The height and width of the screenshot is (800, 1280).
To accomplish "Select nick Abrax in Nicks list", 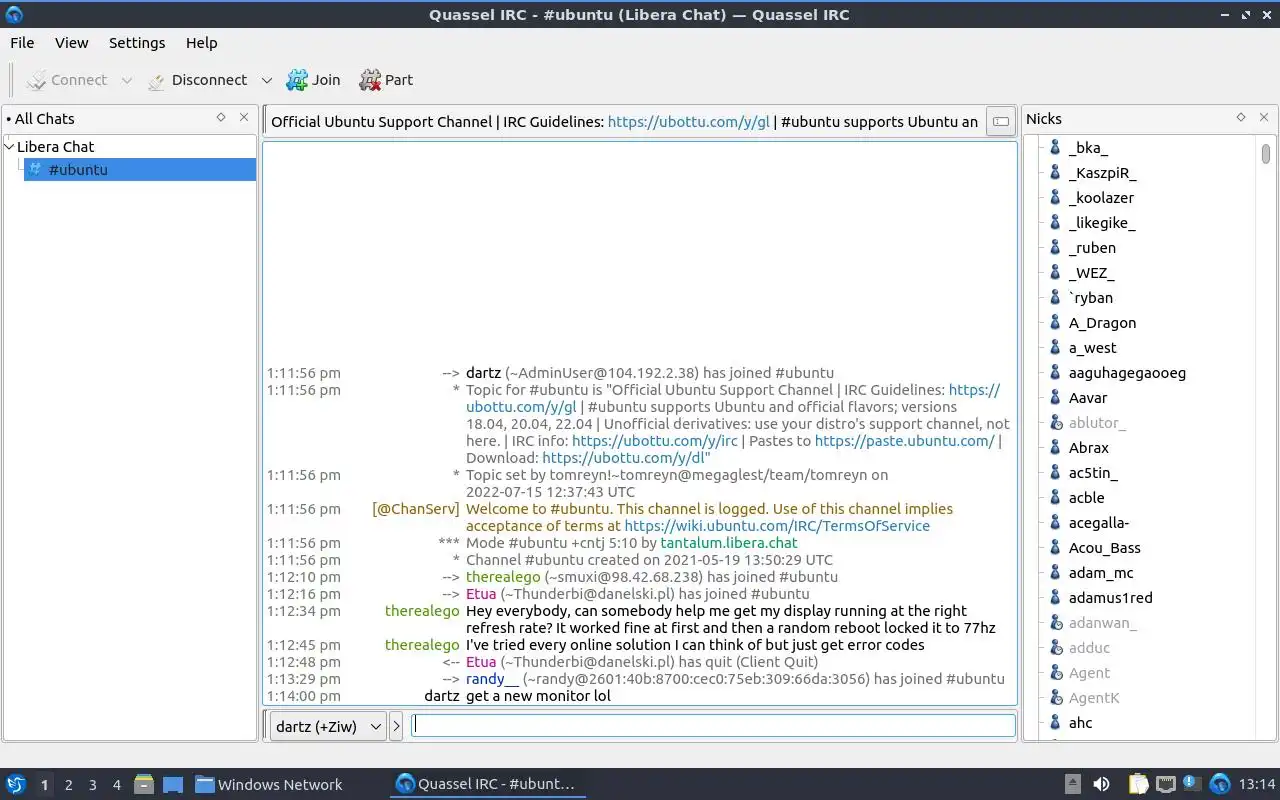I will (1088, 448).
